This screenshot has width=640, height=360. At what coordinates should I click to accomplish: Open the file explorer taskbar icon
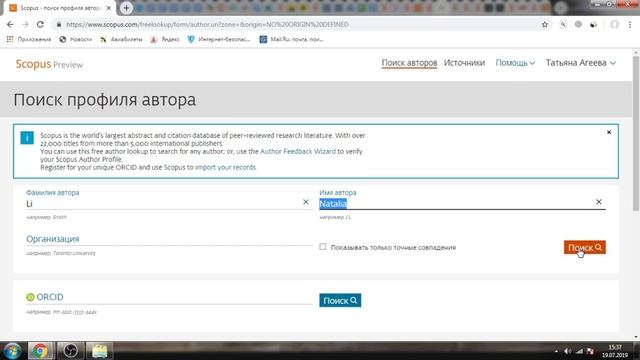(99, 351)
